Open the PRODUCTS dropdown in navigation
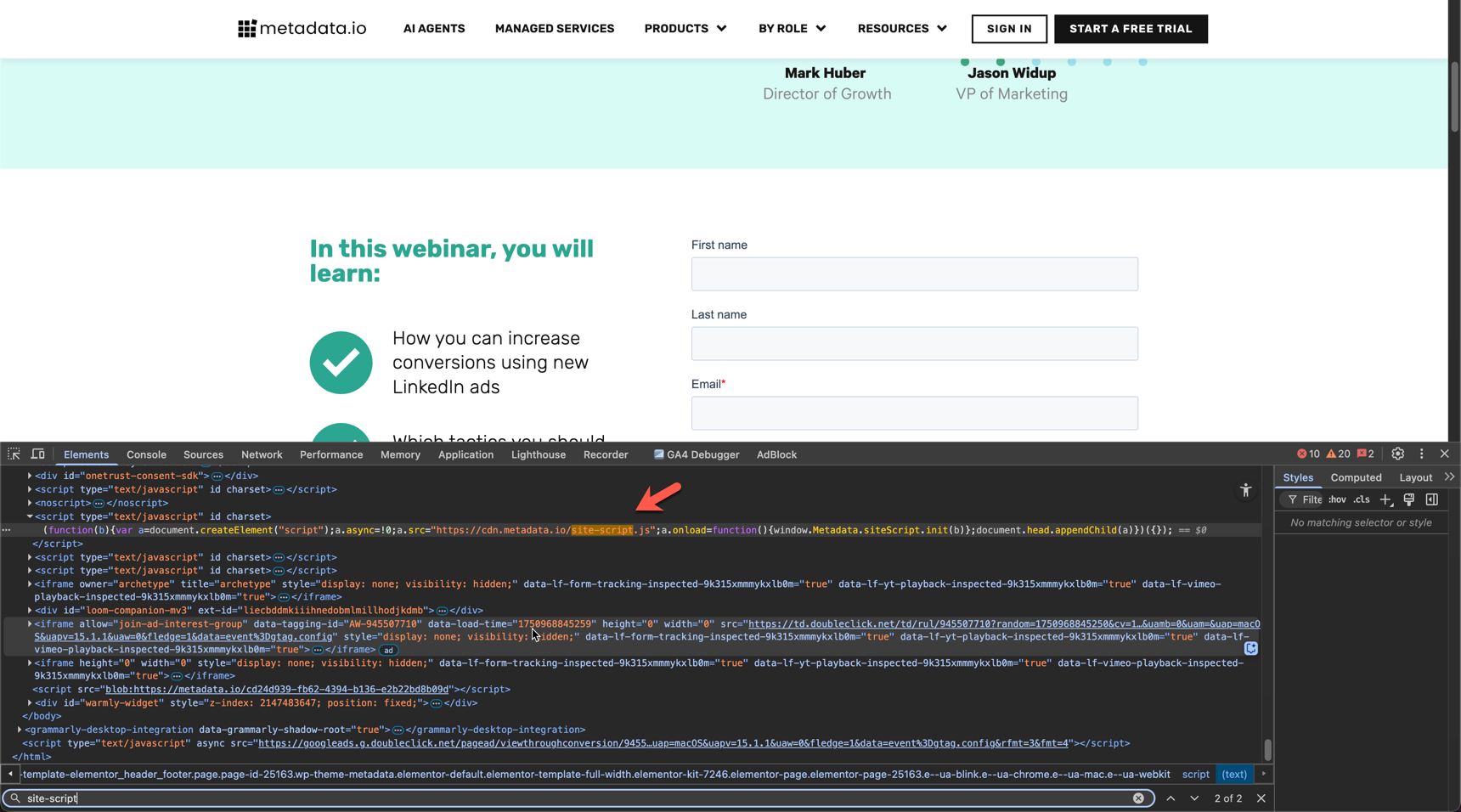This screenshot has height=812, width=1461. point(685,29)
